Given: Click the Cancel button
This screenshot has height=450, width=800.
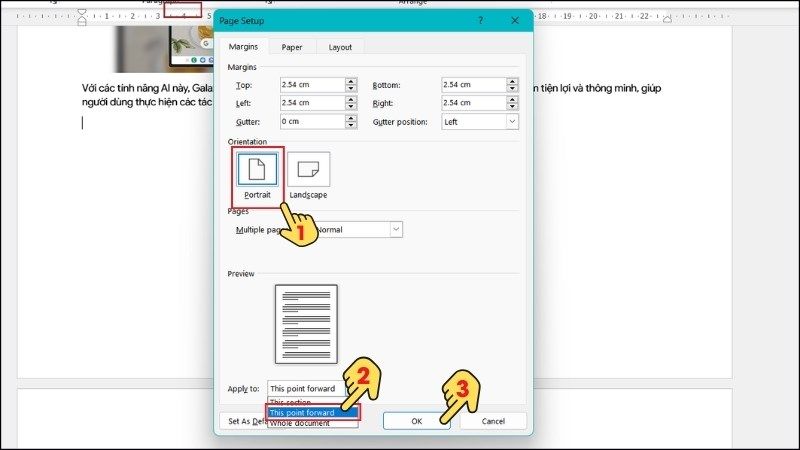Looking at the screenshot, I should (492, 421).
